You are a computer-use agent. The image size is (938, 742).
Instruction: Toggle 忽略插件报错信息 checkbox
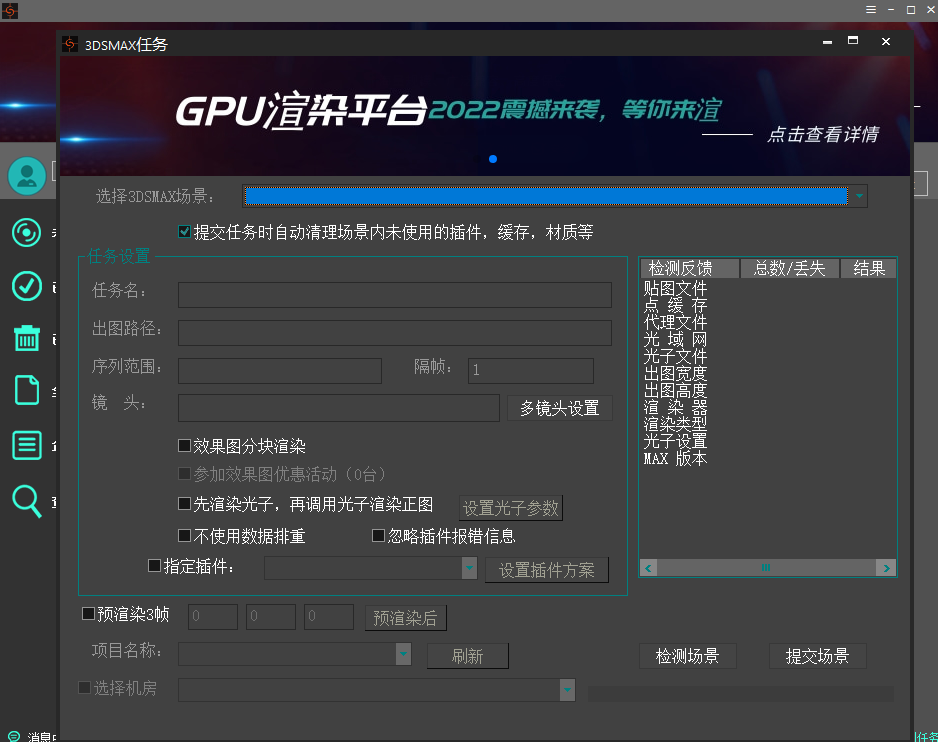coord(379,536)
